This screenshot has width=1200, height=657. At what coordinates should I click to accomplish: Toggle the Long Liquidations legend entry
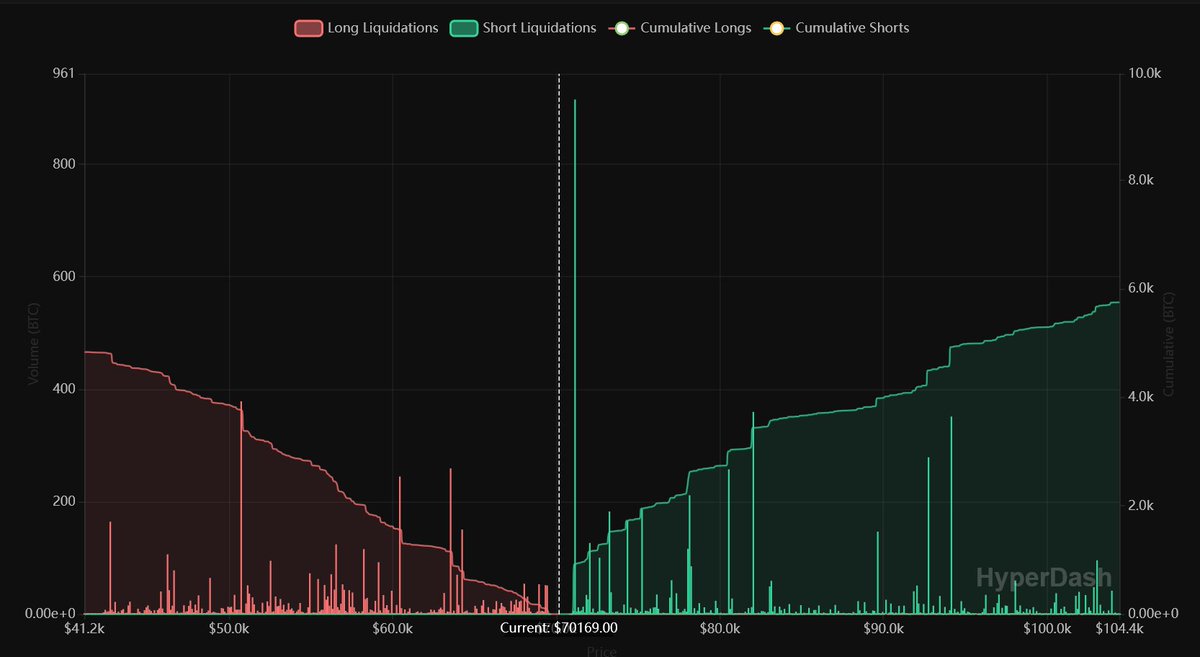(366, 28)
